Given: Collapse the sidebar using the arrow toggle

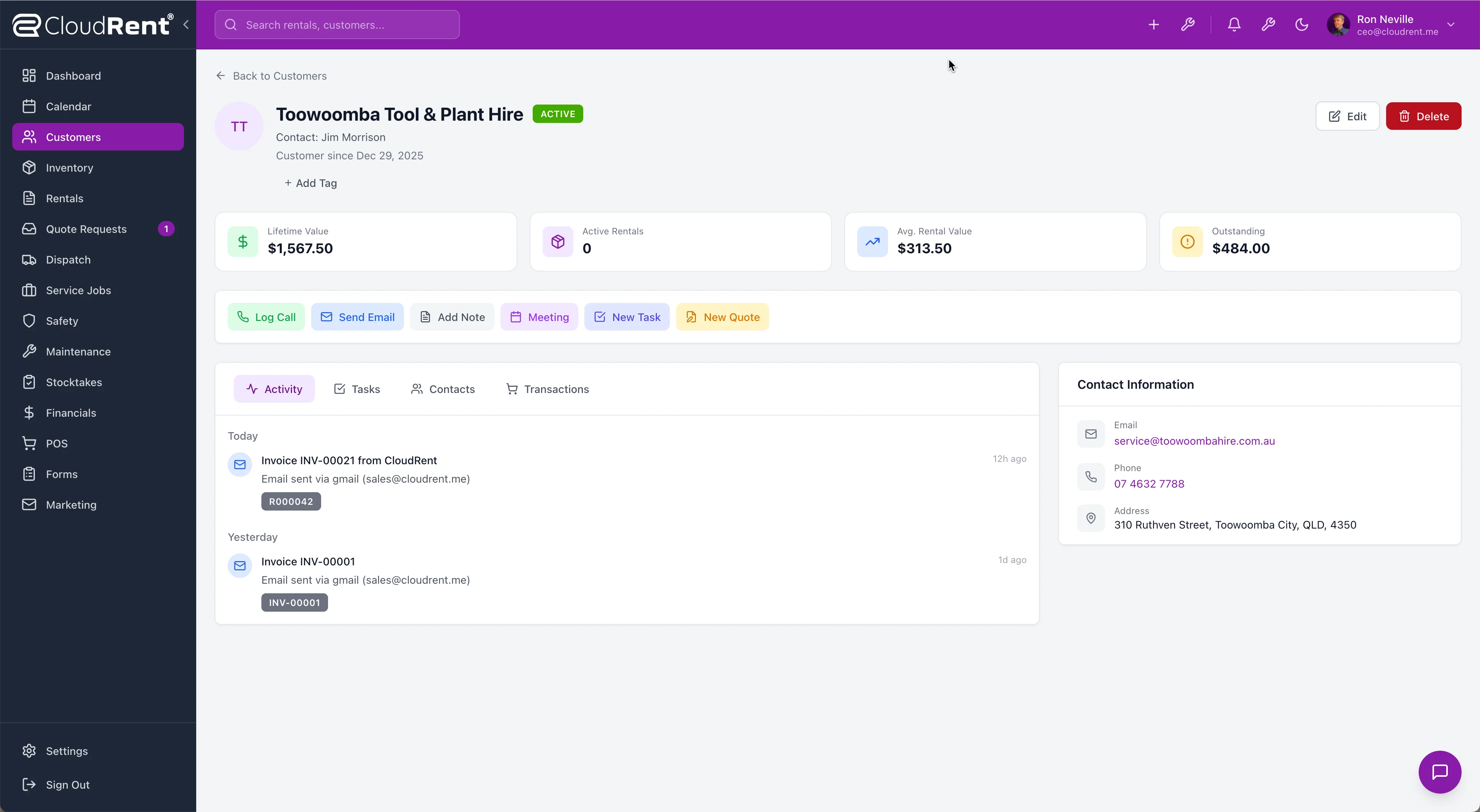Looking at the screenshot, I should 185,24.
